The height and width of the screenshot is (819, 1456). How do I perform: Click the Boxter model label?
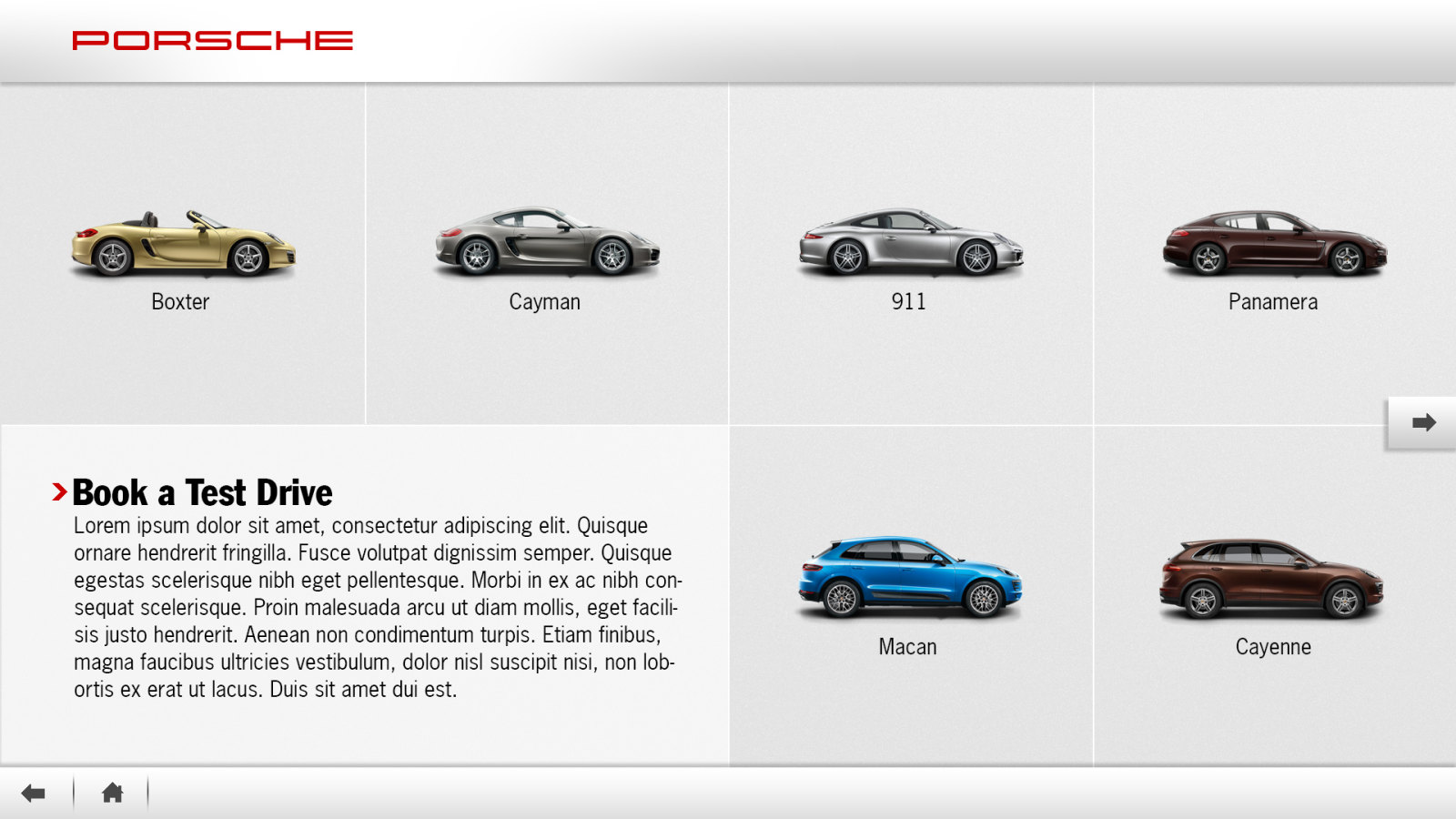[180, 301]
